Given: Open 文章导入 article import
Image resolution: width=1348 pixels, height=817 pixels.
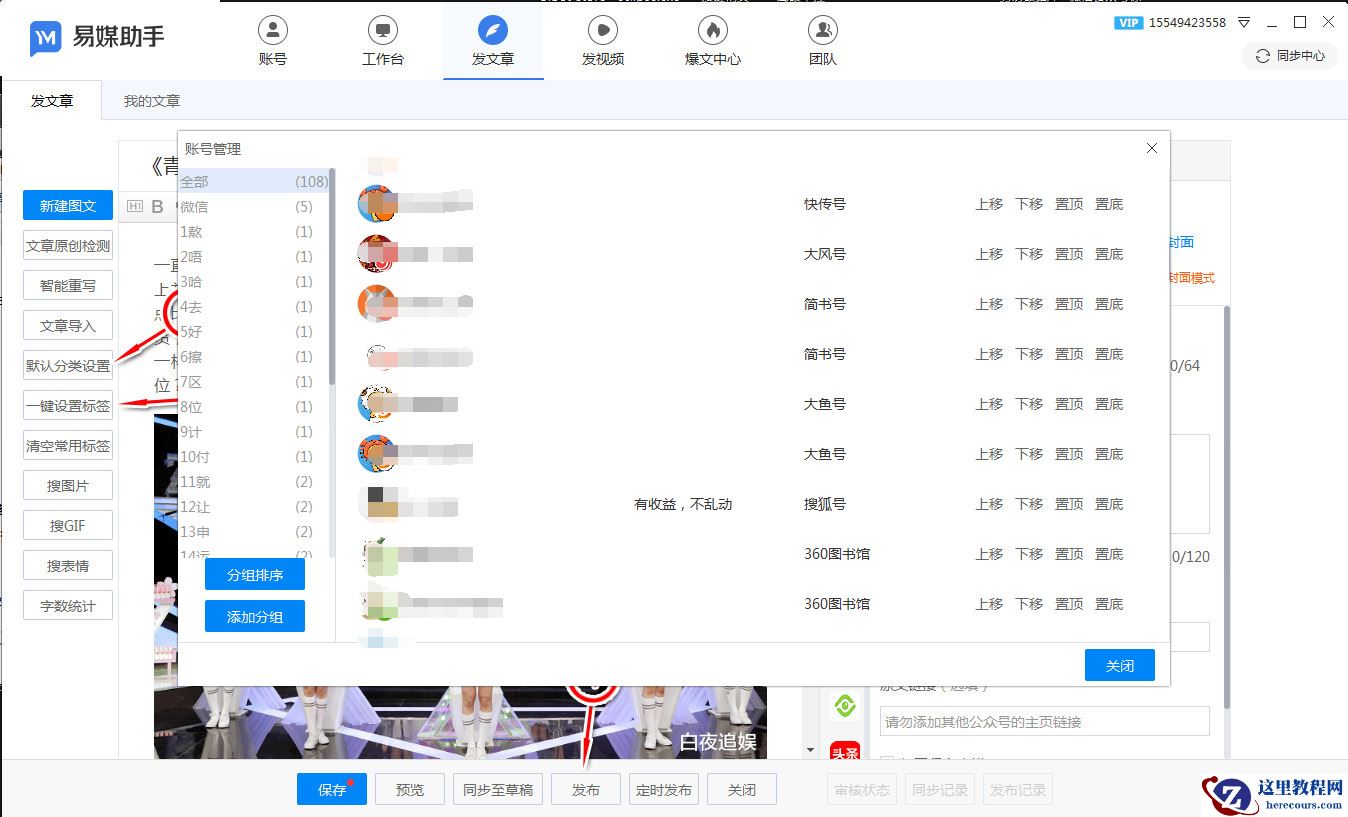Looking at the screenshot, I should tap(68, 326).
